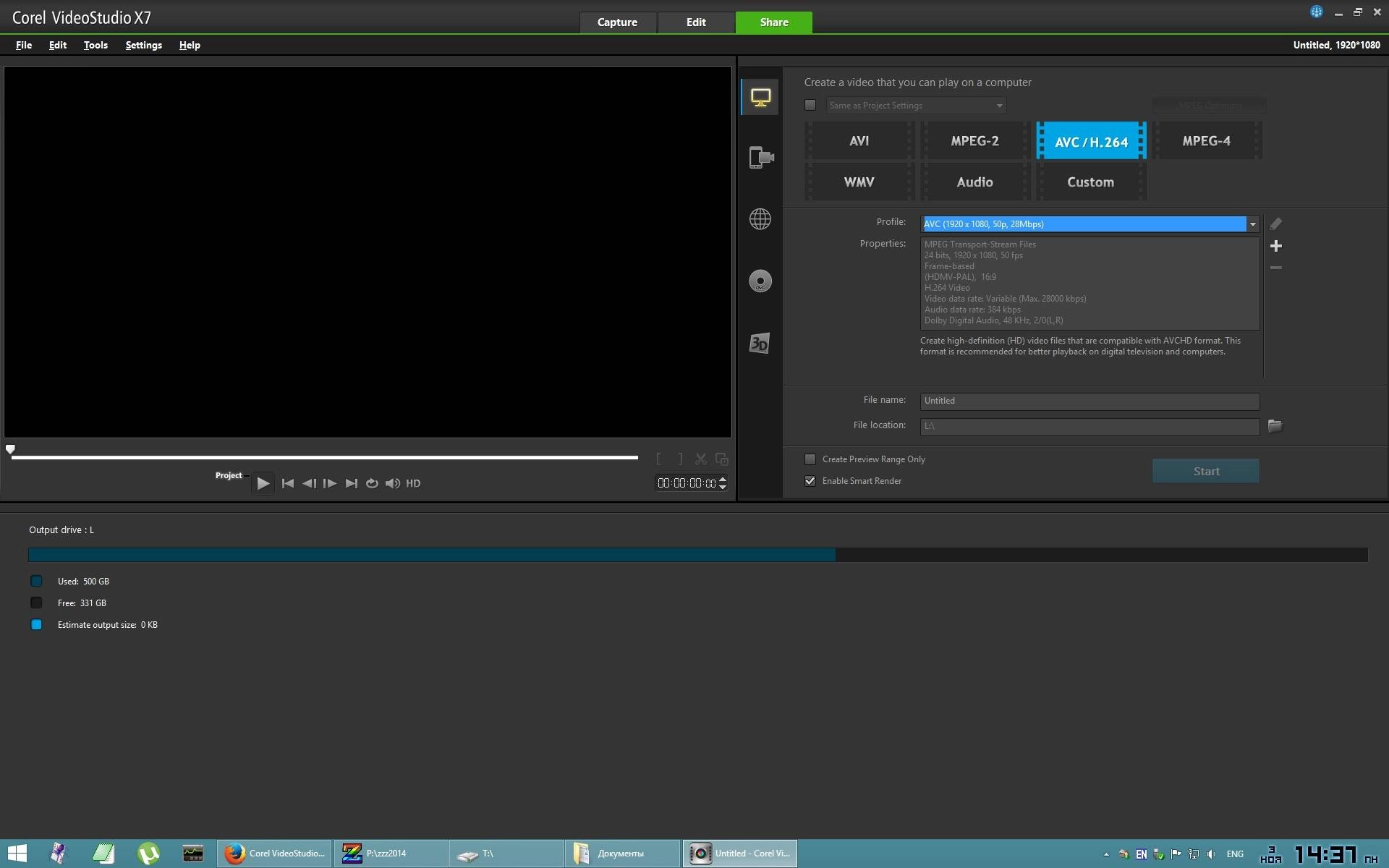Adjust timecode using the stepper arrows

(x=722, y=483)
